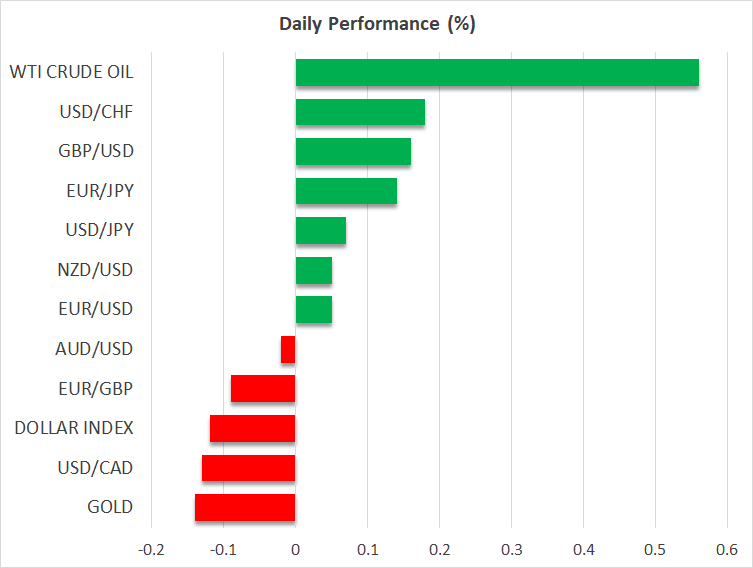Image resolution: width=753 pixels, height=568 pixels.
Task: Click the WTI Crude Oil green bar
Action: 497,73
